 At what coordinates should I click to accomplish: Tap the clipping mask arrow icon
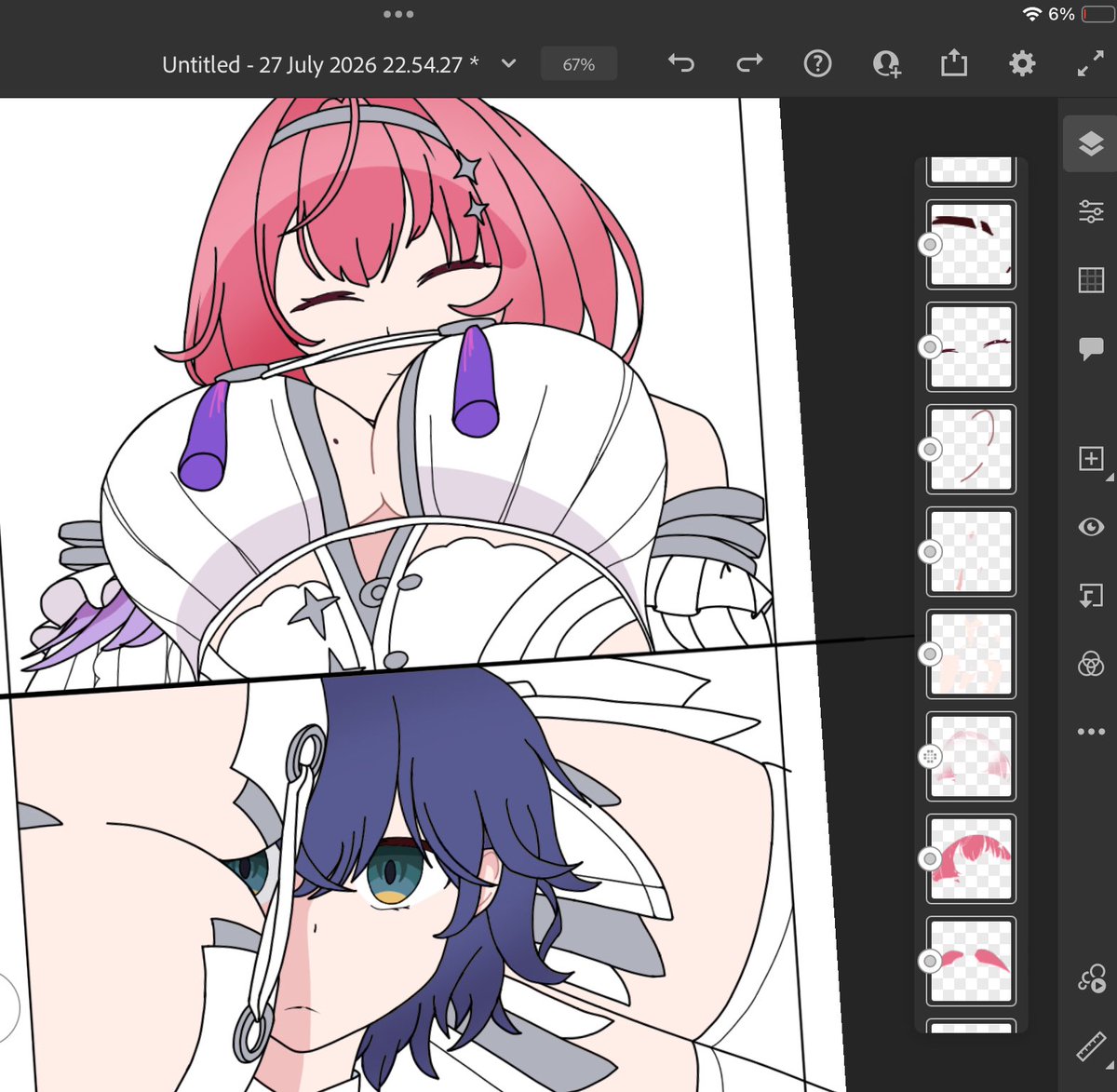click(1091, 596)
